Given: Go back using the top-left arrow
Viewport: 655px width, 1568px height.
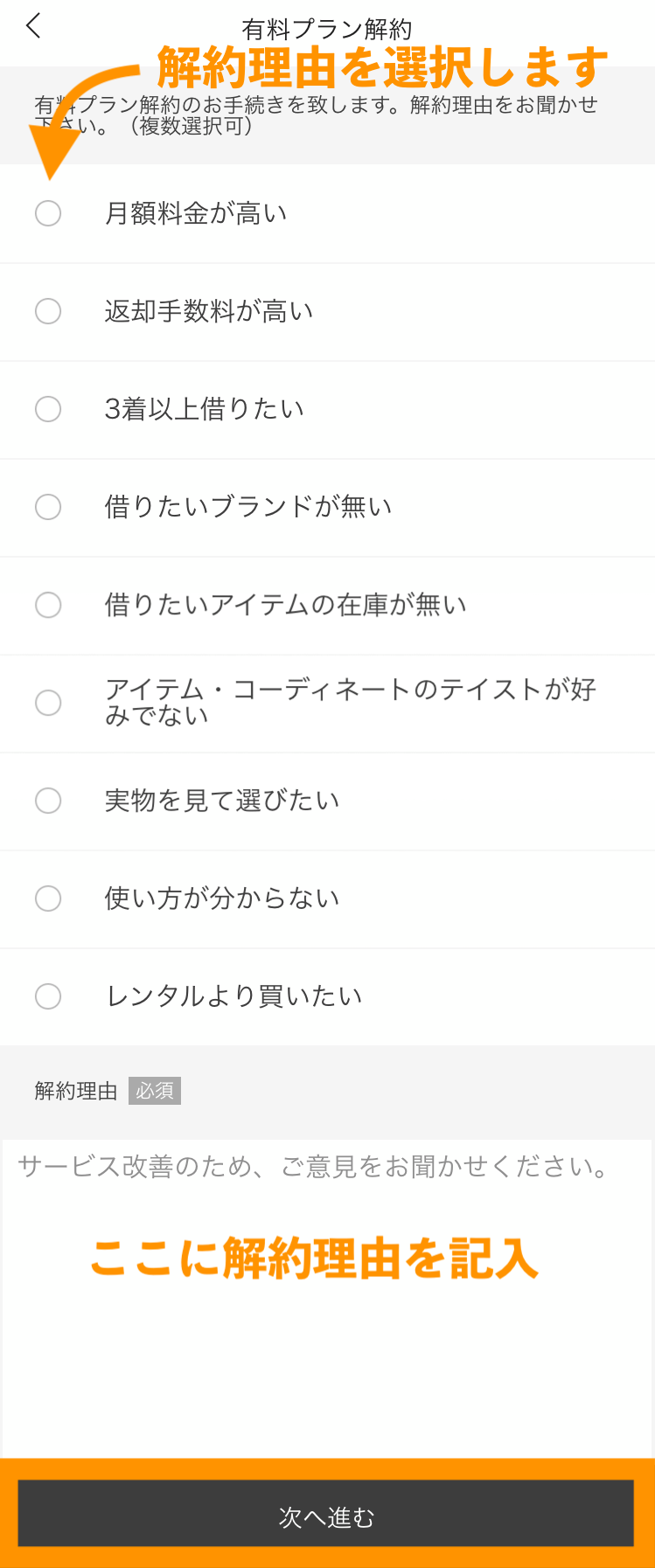Looking at the screenshot, I should (33, 26).
